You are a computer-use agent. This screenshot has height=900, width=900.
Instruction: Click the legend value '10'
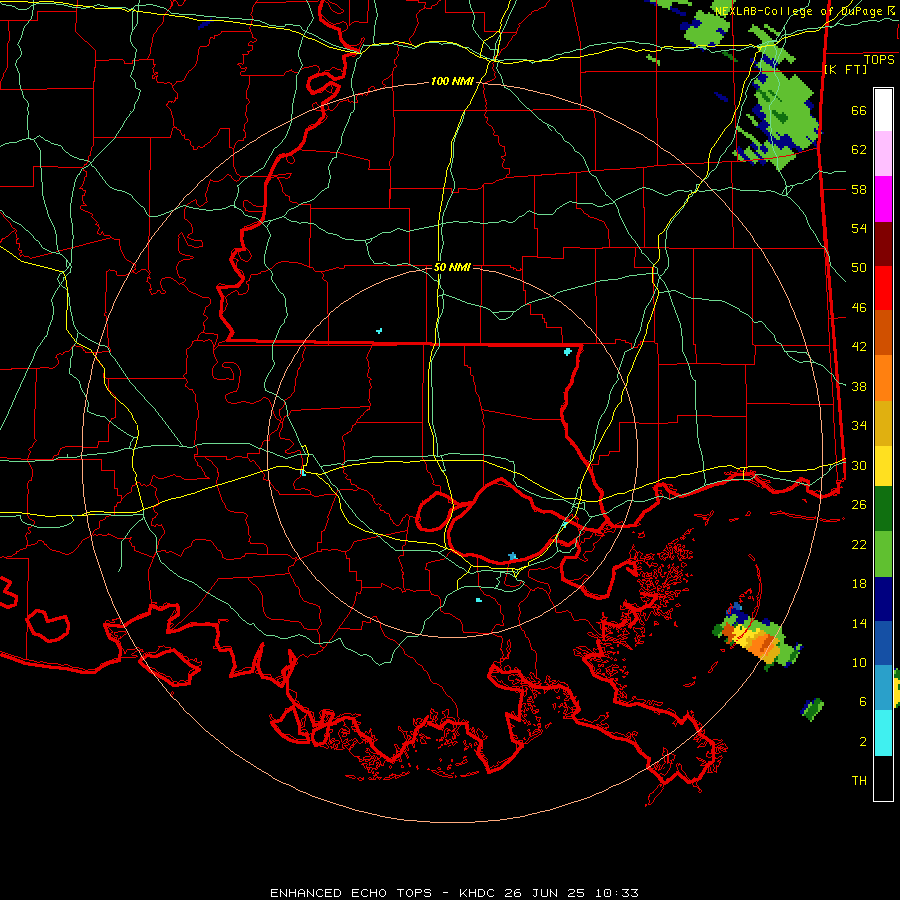(859, 663)
